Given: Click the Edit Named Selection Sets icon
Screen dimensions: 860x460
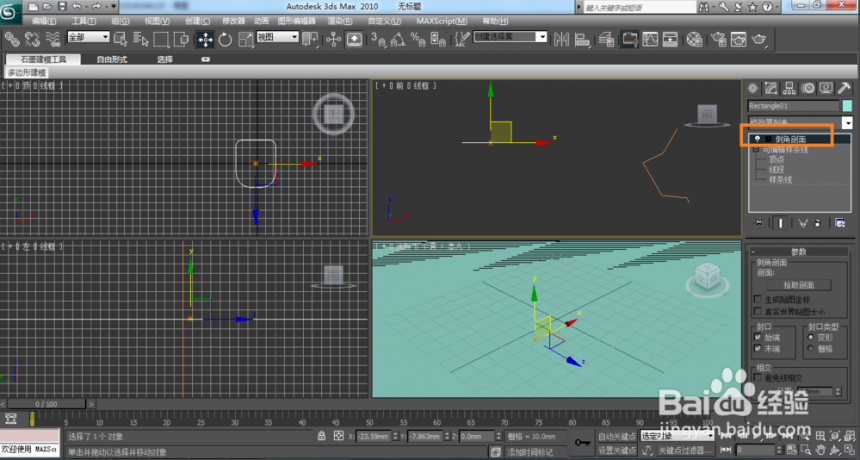Looking at the screenshot, I should point(462,39).
